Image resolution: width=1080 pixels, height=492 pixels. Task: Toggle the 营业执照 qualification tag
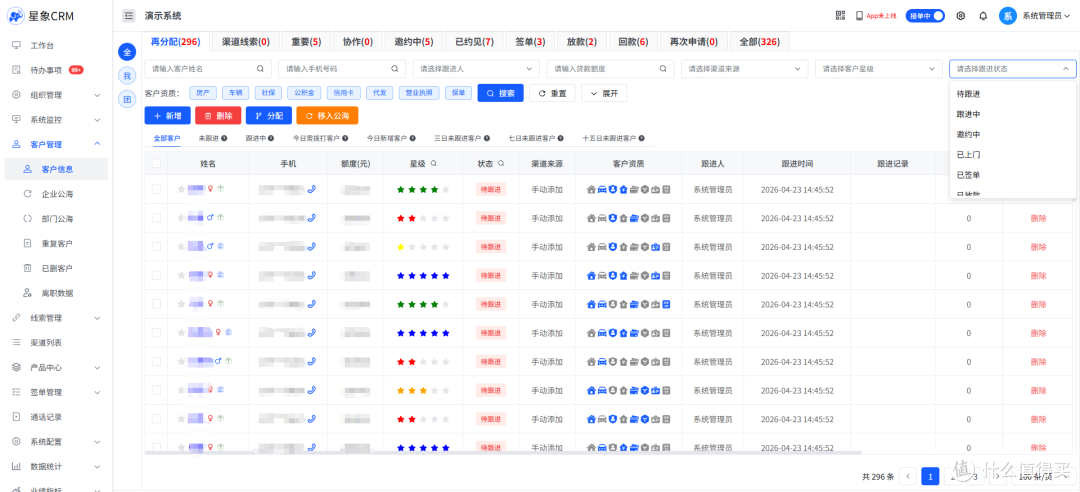tap(419, 92)
